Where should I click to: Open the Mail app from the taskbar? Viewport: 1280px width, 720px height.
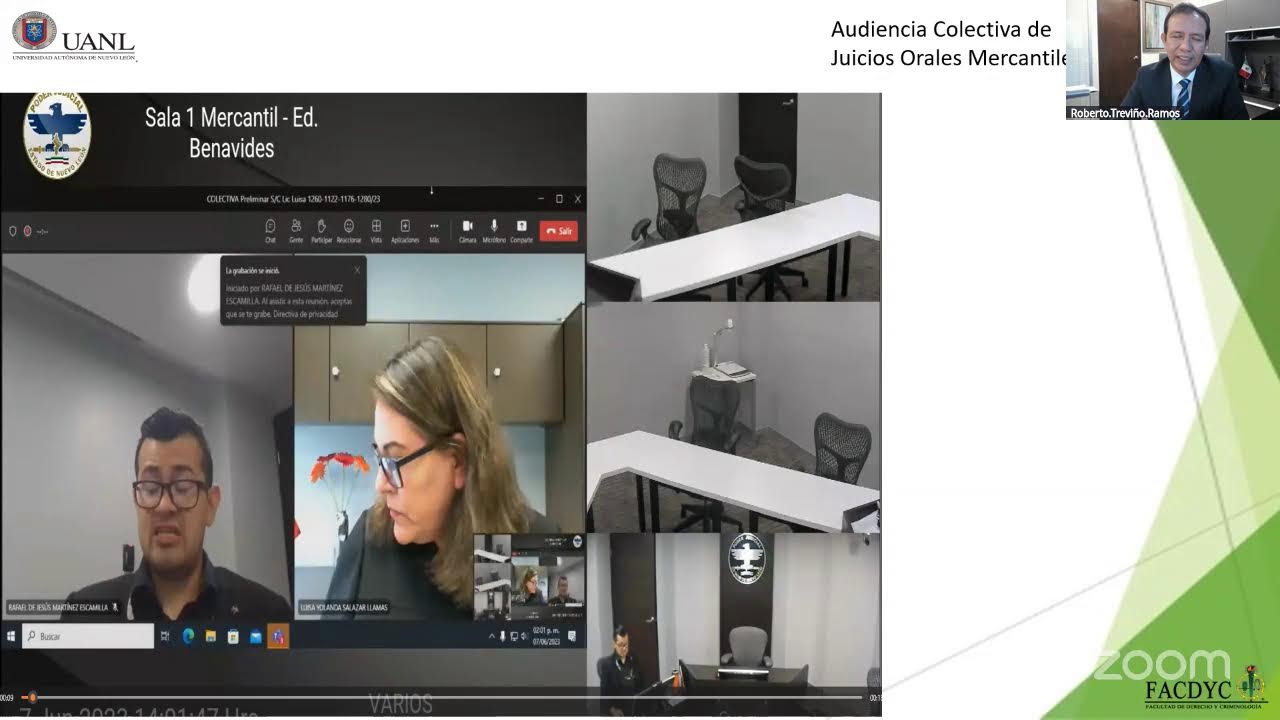pos(256,636)
